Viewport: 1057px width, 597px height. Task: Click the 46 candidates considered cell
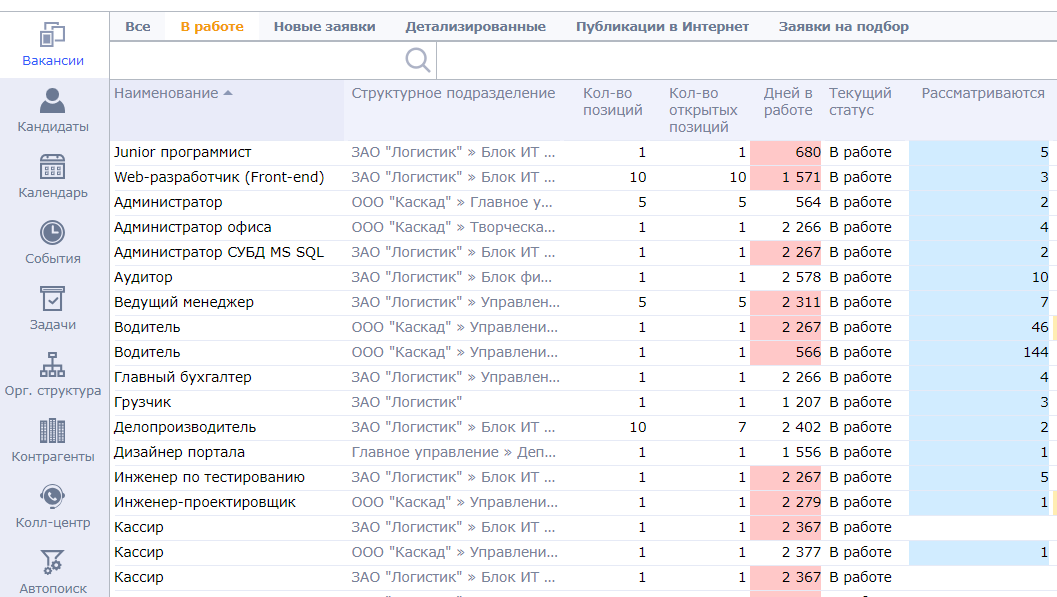click(979, 327)
